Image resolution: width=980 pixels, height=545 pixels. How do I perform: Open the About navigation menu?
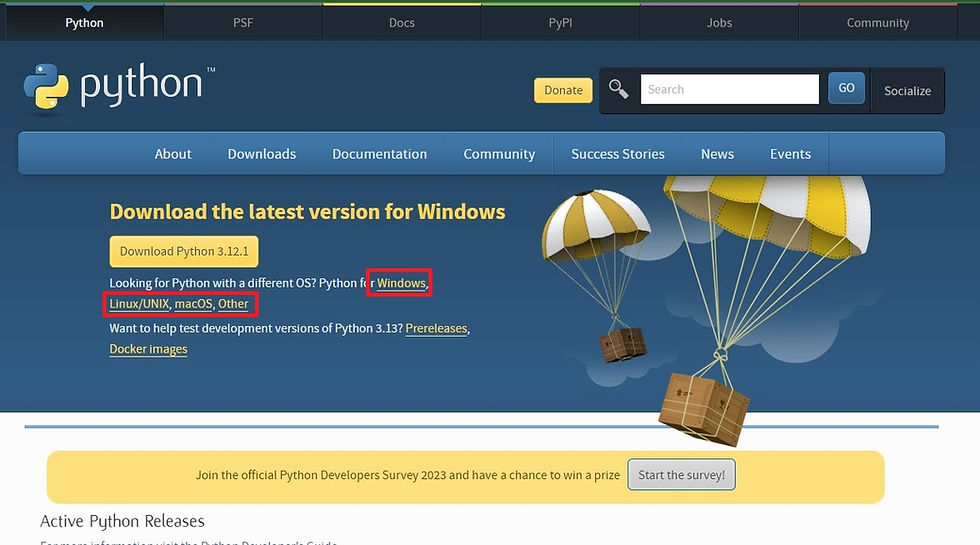pyautogui.click(x=173, y=154)
